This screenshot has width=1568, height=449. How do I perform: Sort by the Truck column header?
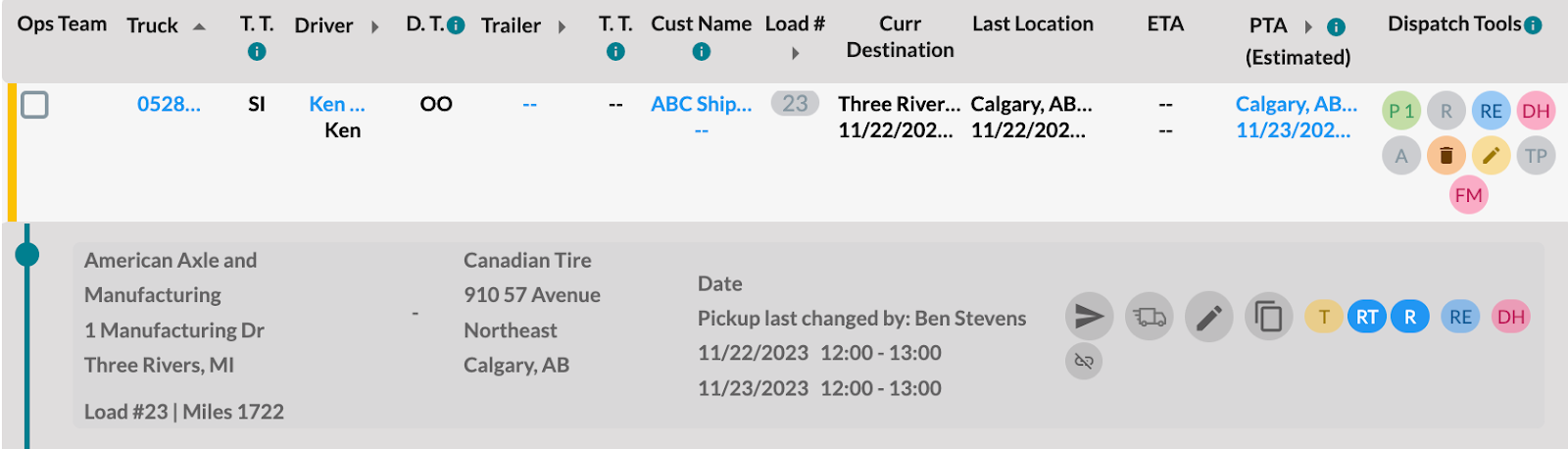coord(153,25)
